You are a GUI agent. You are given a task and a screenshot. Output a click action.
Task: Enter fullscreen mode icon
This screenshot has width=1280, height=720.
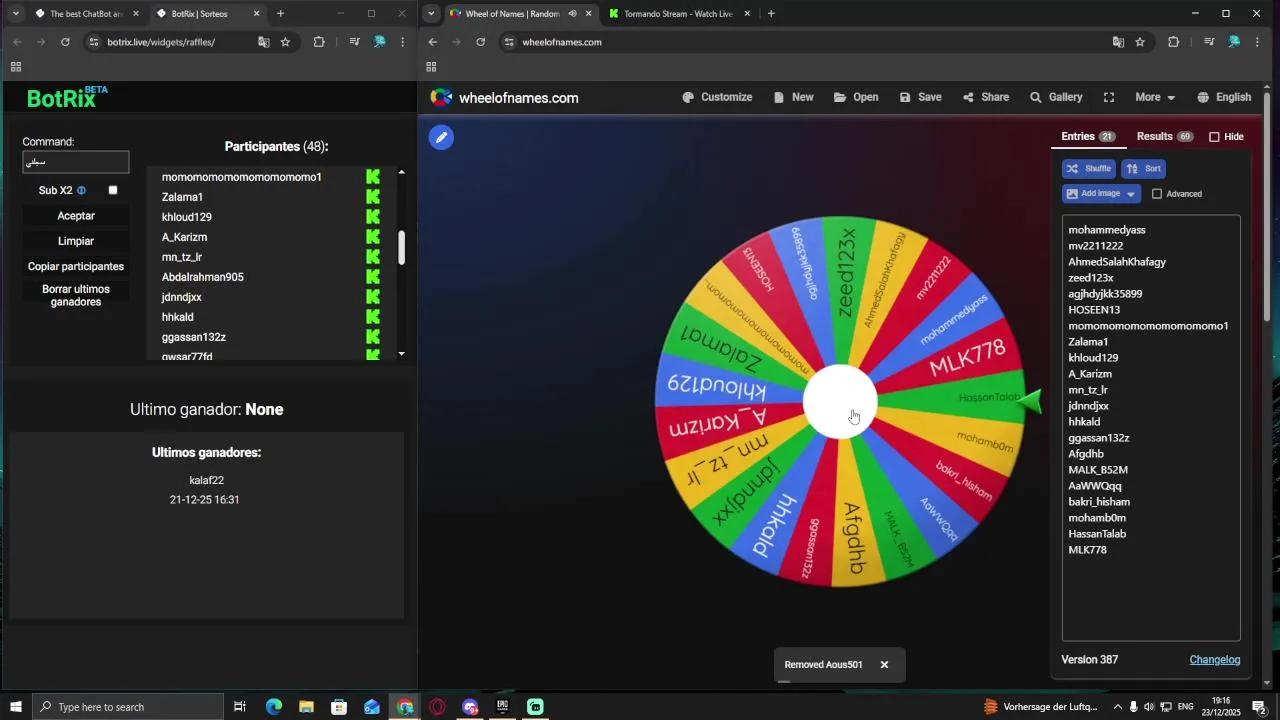coord(1109,97)
